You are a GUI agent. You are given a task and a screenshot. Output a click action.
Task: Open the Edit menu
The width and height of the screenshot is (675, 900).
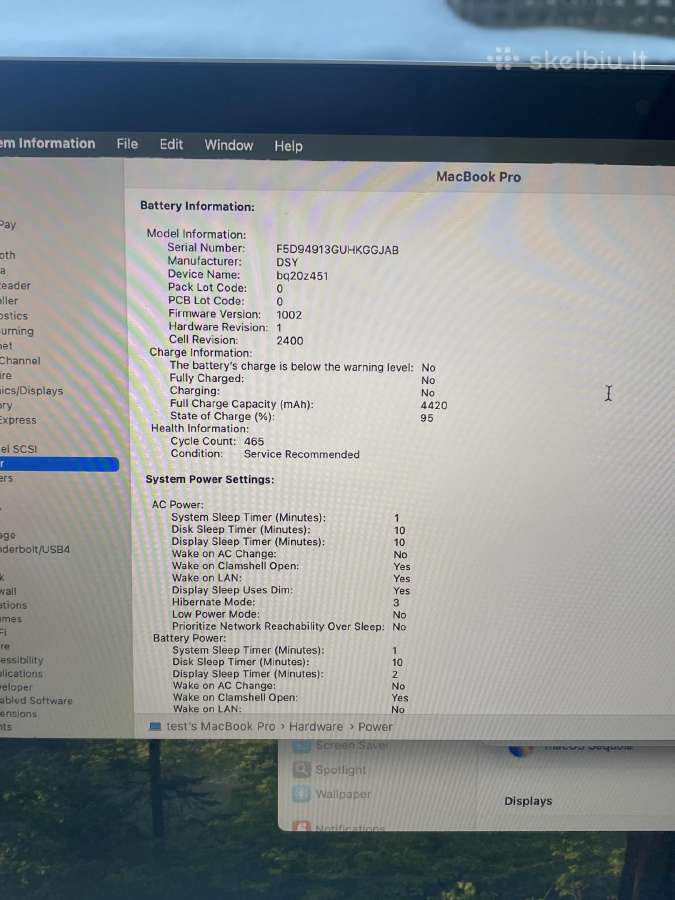[171, 145]
